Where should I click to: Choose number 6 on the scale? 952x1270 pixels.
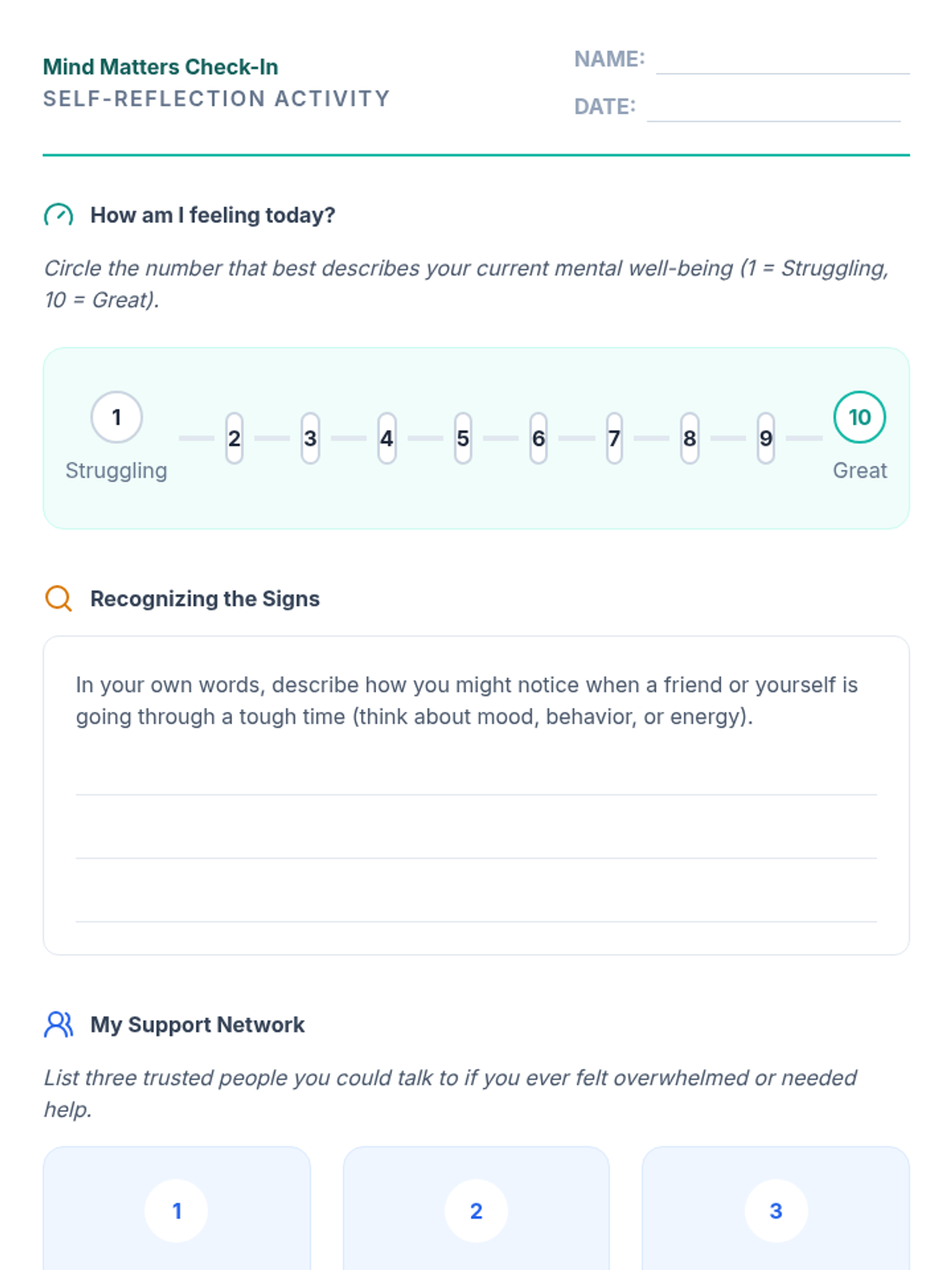click(539, 438)
